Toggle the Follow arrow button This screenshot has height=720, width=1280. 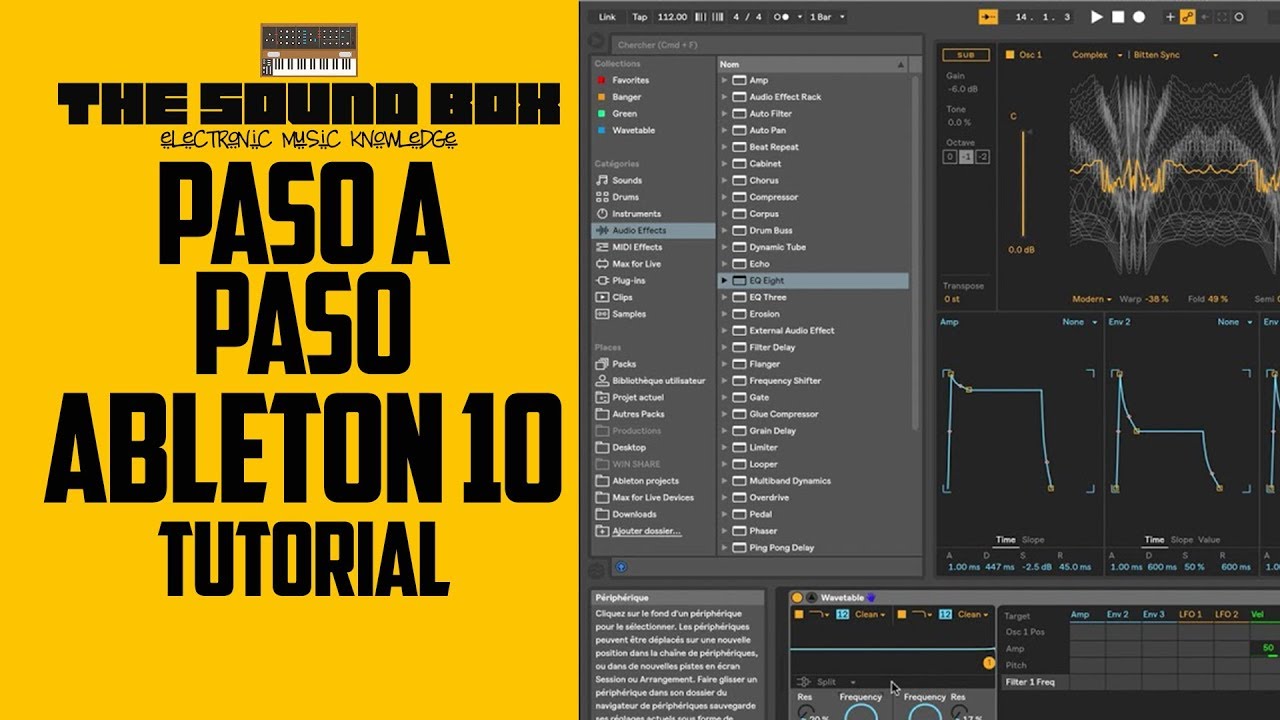pyautogui.click(x=989, y=17)
